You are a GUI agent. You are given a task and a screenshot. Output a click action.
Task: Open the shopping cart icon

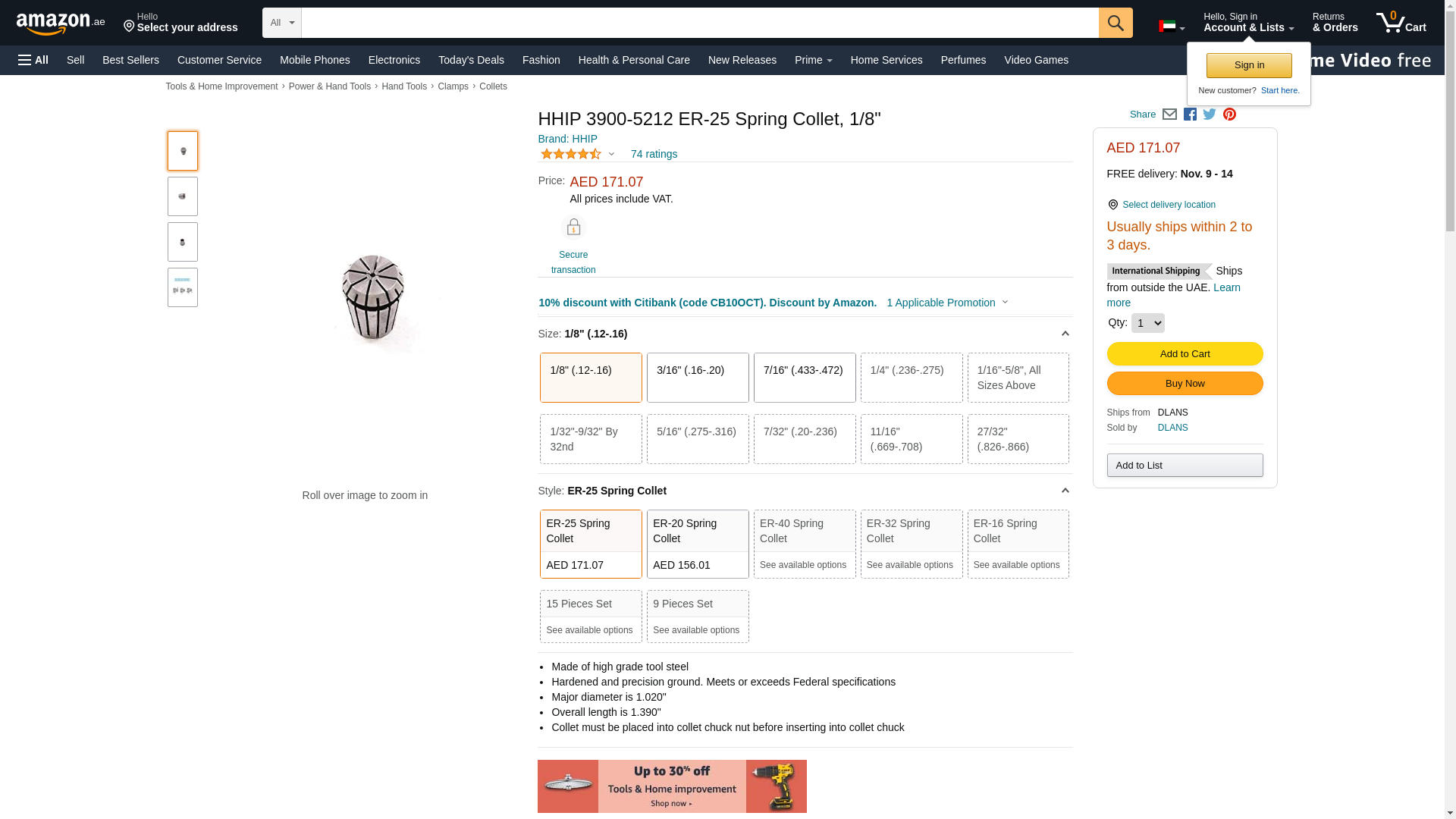[x=1401, y=23]
